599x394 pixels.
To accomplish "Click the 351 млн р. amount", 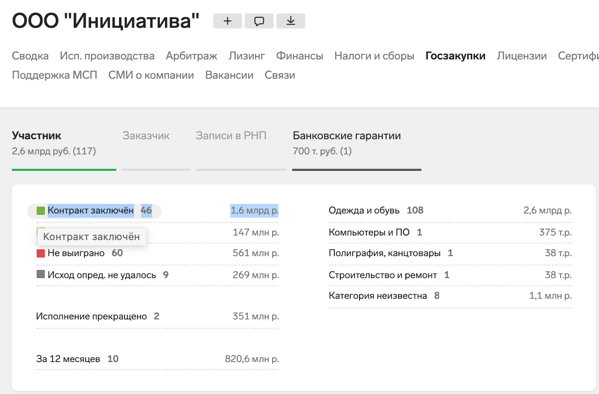I will point(256,316).
